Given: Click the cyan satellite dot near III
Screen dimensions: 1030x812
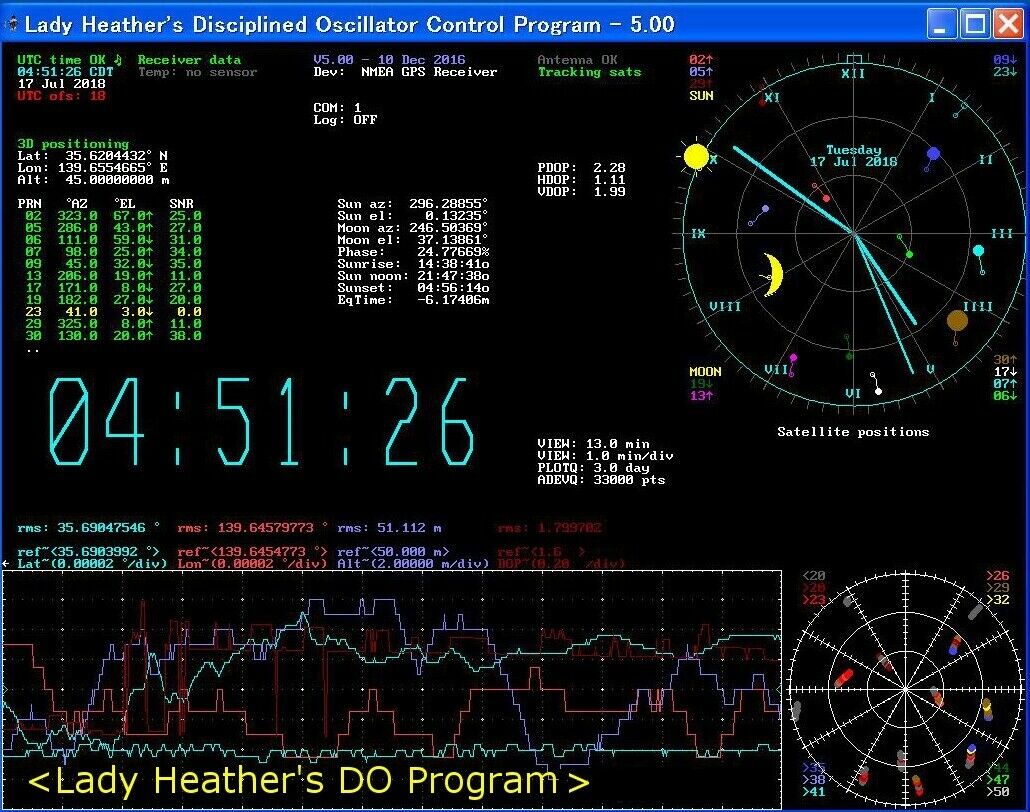Looking at the screenshot, I should coord(979,250).
